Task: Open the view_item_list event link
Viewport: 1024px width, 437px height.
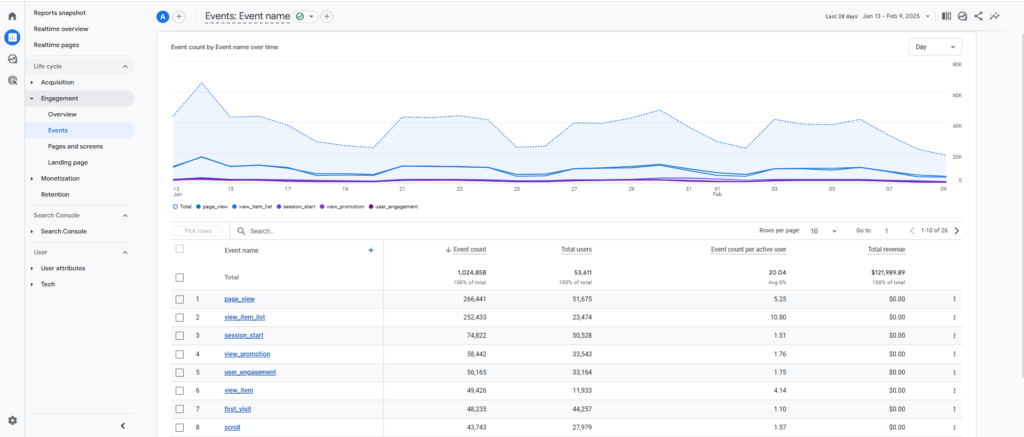Action: pos(244,317)
